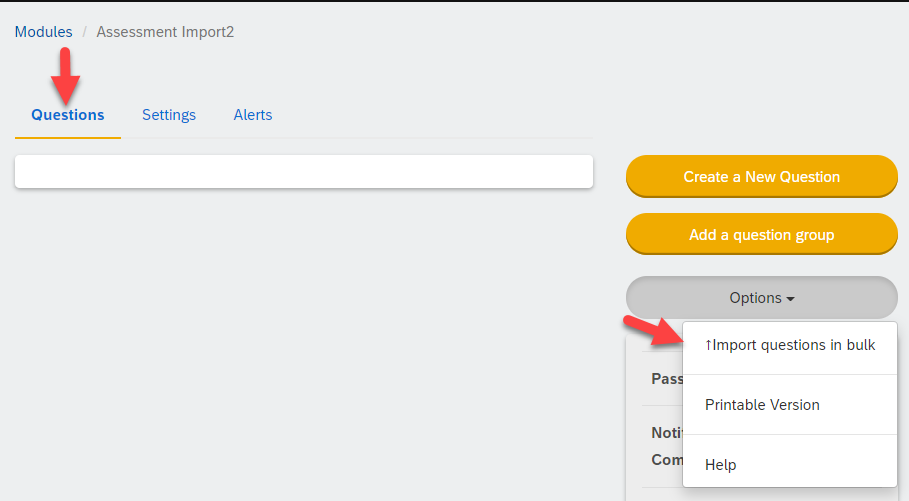Screen dimensions: 909x501
Task: Open the Alerts tab
Action: [x=253, y=115]
